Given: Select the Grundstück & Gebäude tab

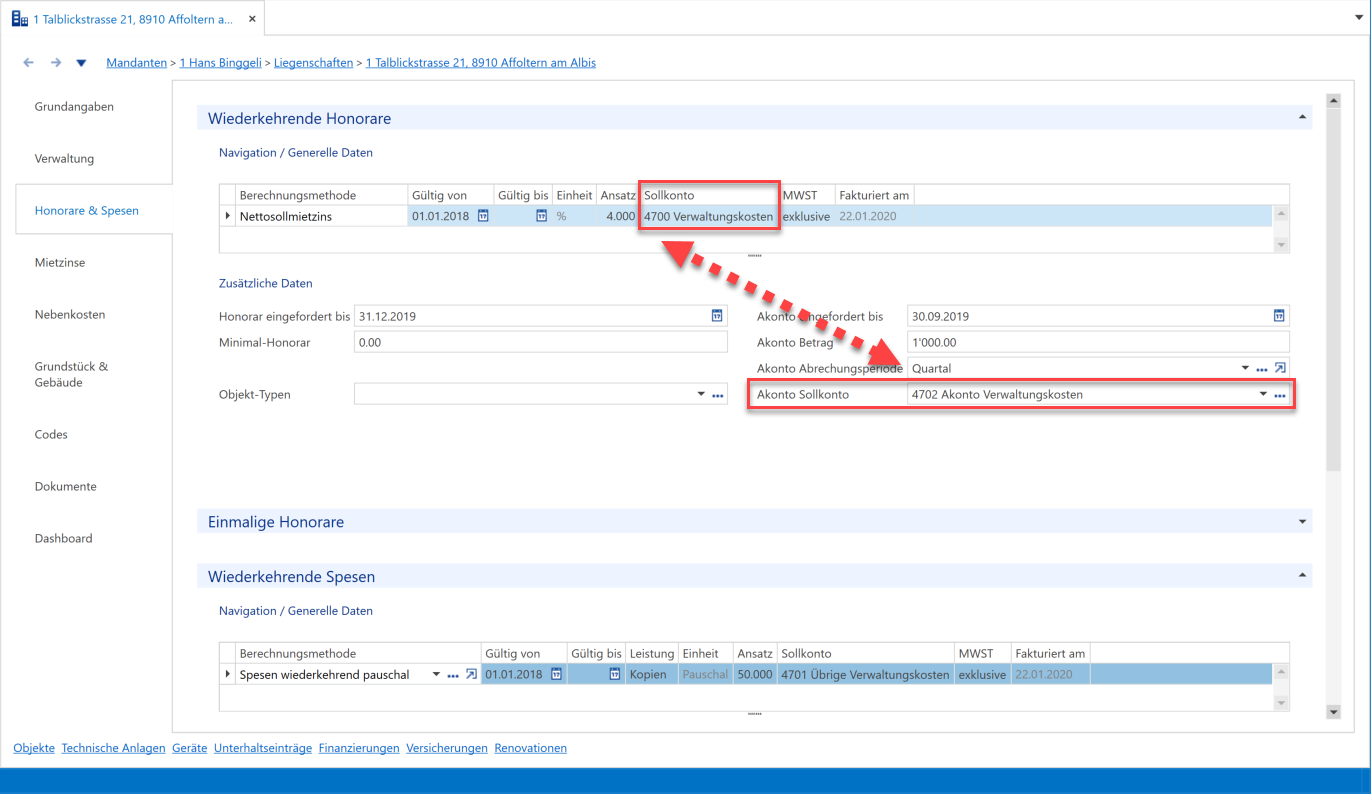Looking at the screenshot, I should click(71, 374).
